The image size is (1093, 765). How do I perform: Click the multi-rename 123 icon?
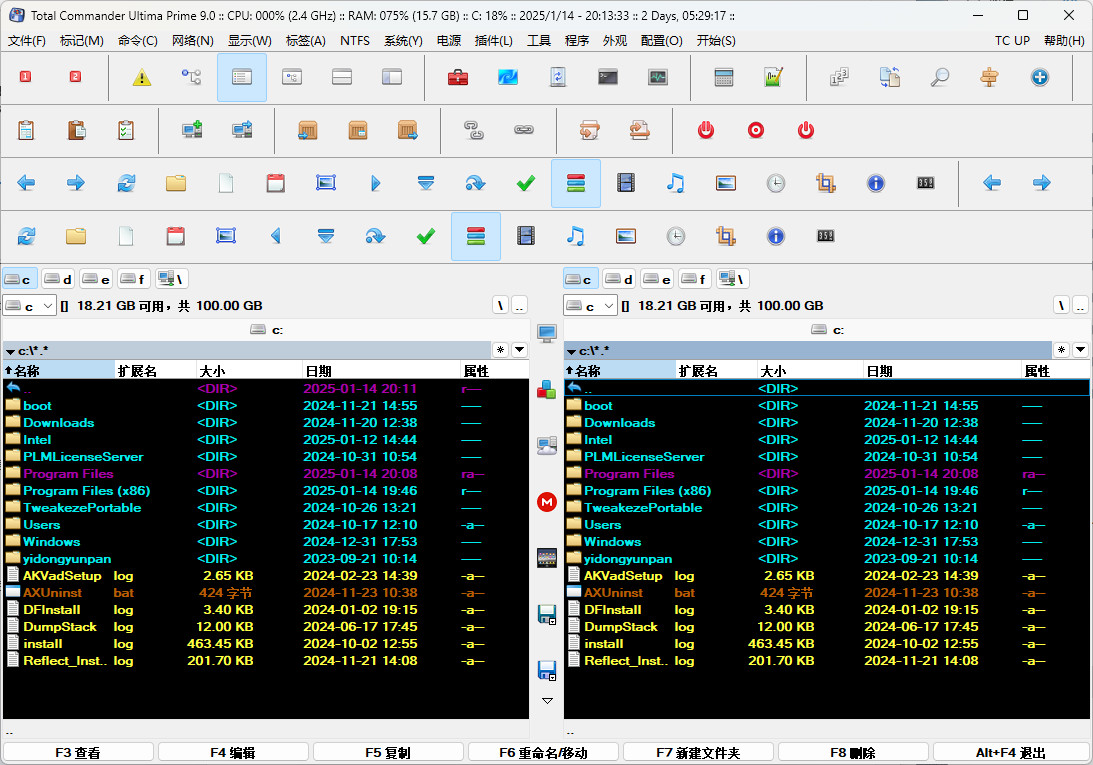pos(839,77)
